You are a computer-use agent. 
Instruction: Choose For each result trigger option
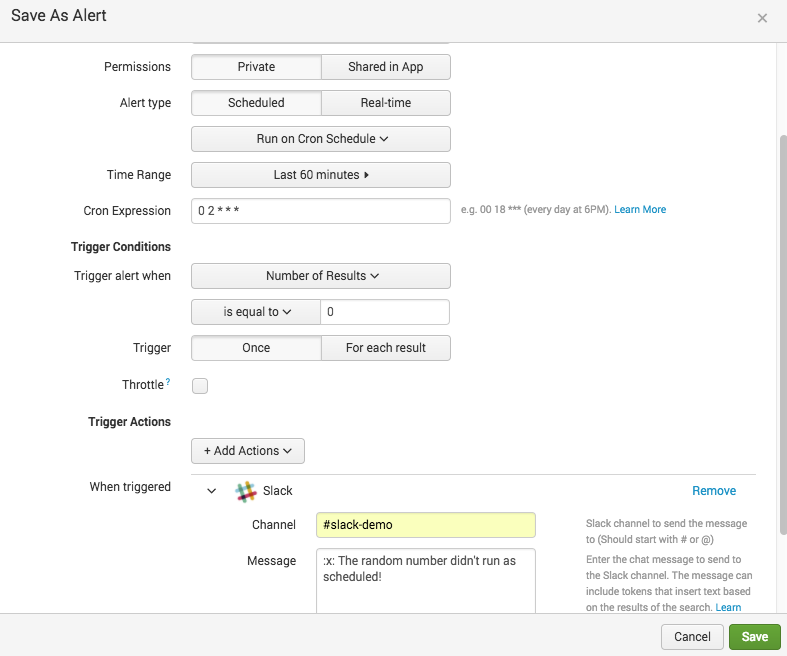[385, 348]
